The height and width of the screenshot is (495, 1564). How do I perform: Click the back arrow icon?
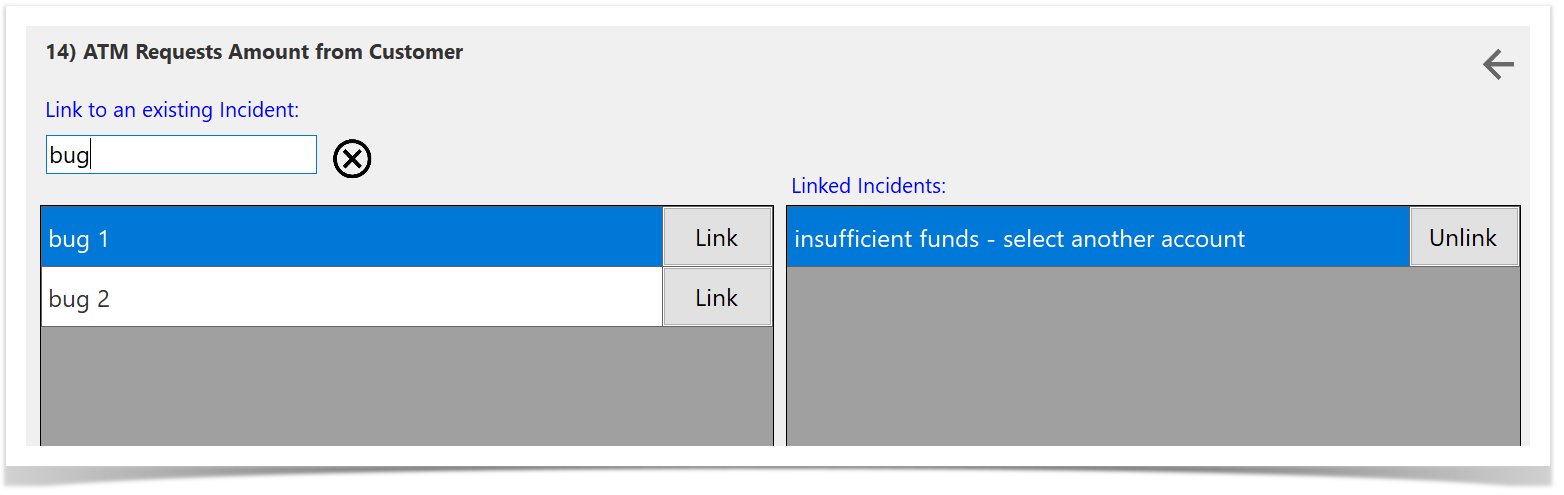1497,65
